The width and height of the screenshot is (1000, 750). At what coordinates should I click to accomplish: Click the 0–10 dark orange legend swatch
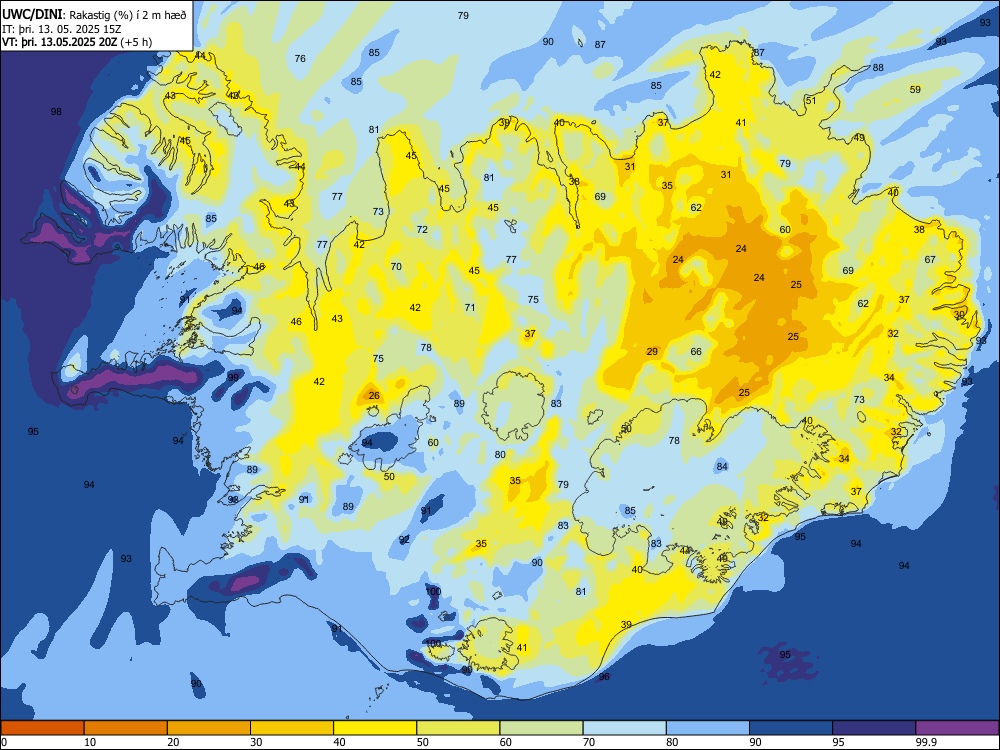point(42,728)
